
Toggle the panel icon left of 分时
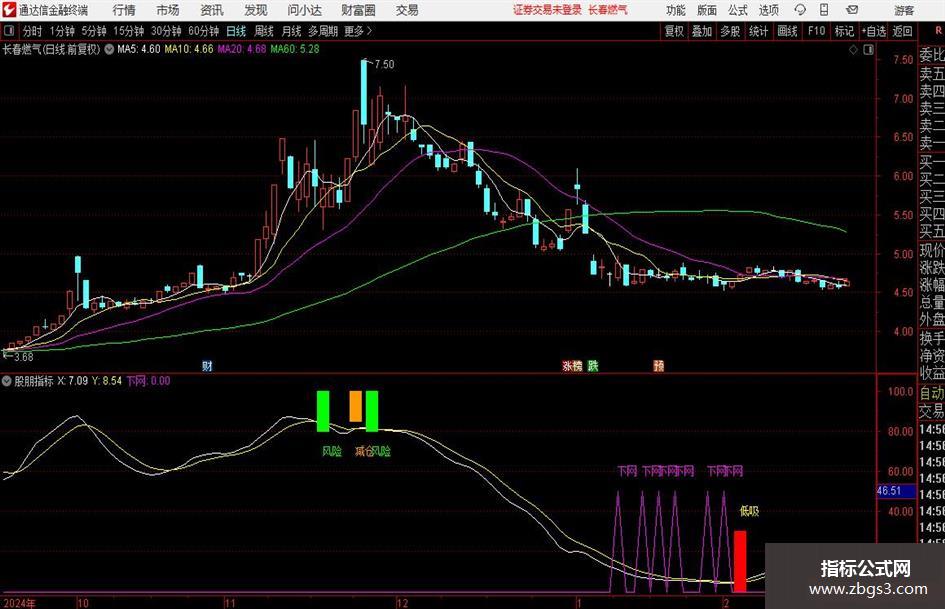pos(9,31)
